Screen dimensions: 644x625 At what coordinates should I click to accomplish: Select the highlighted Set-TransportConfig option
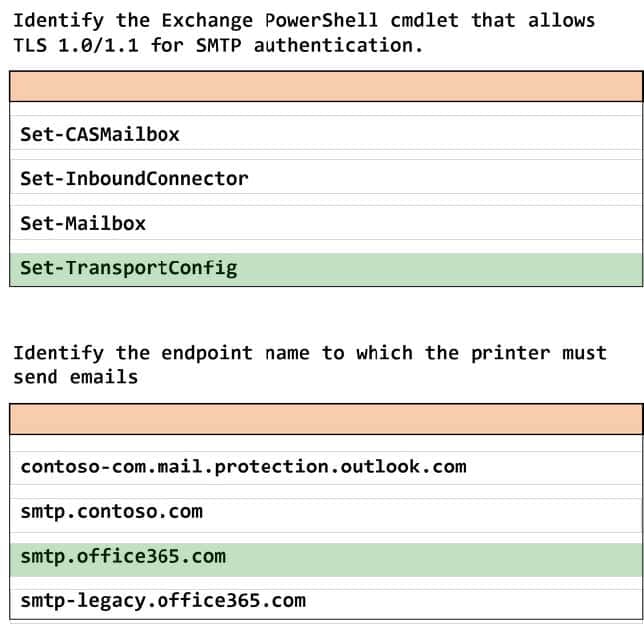click(x=326, y=269)
